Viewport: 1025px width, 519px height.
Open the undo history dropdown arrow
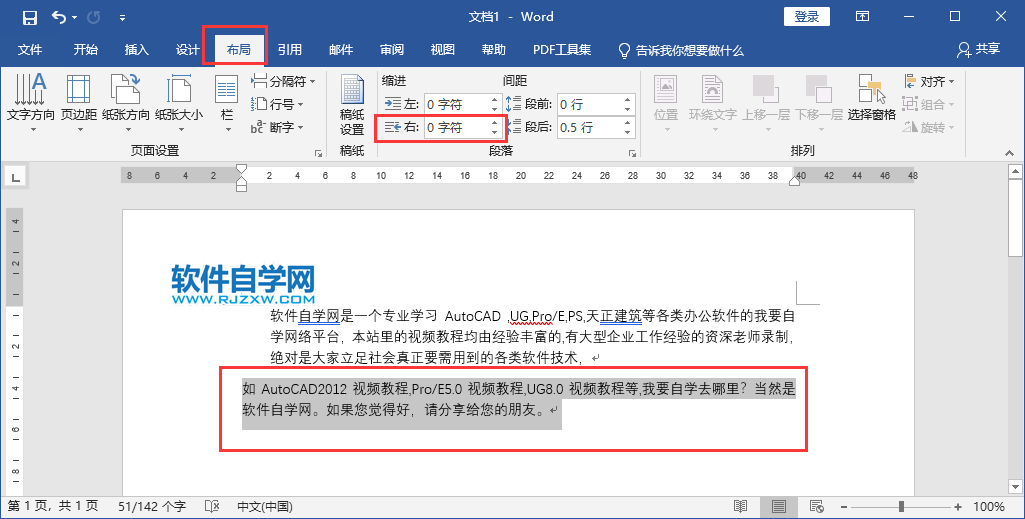pyautogui.click(x=75, y=18)
